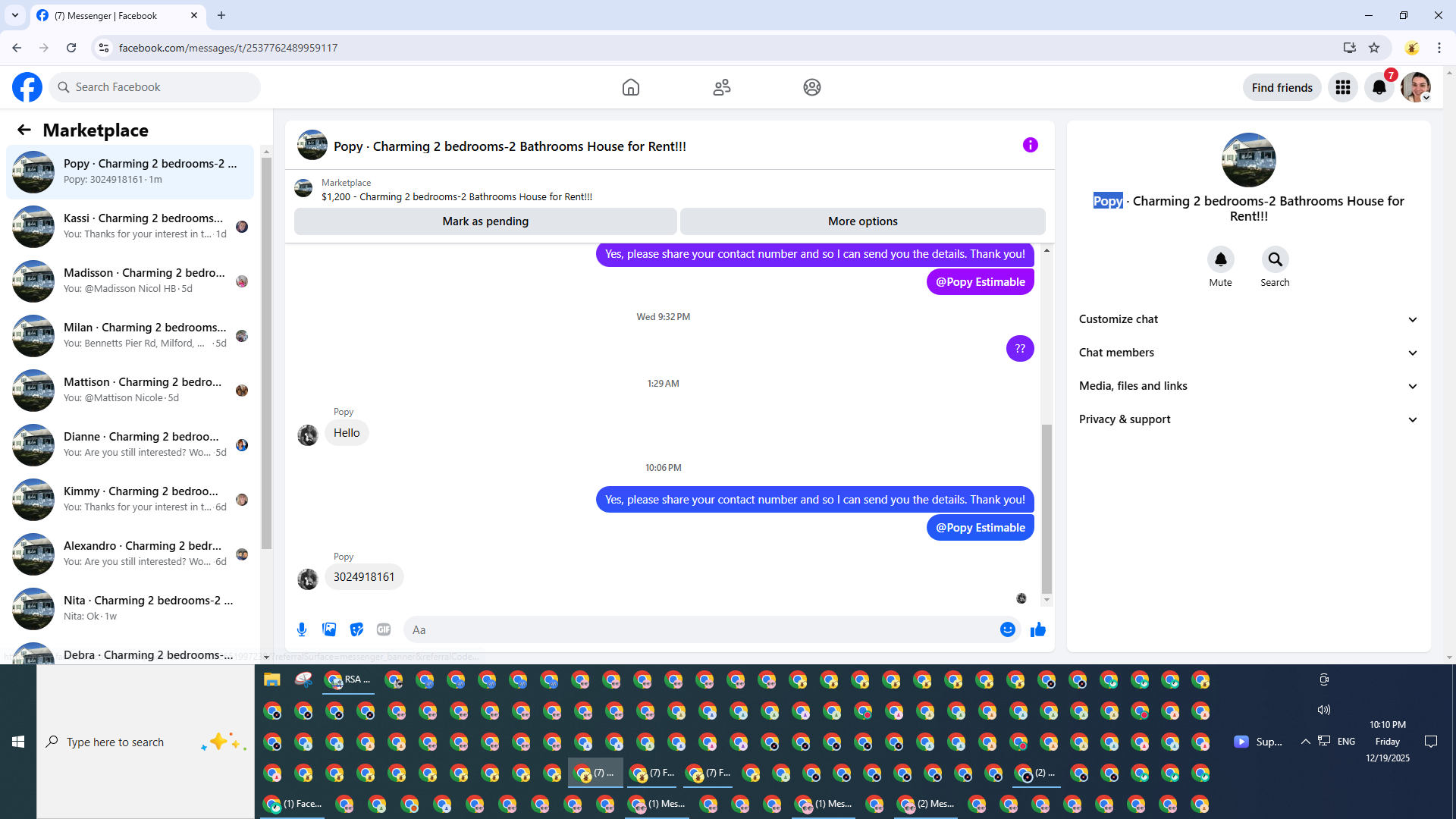Click the Aa message input field
The height and width of the screenshot is (819, 1456).
pos(698,629)
